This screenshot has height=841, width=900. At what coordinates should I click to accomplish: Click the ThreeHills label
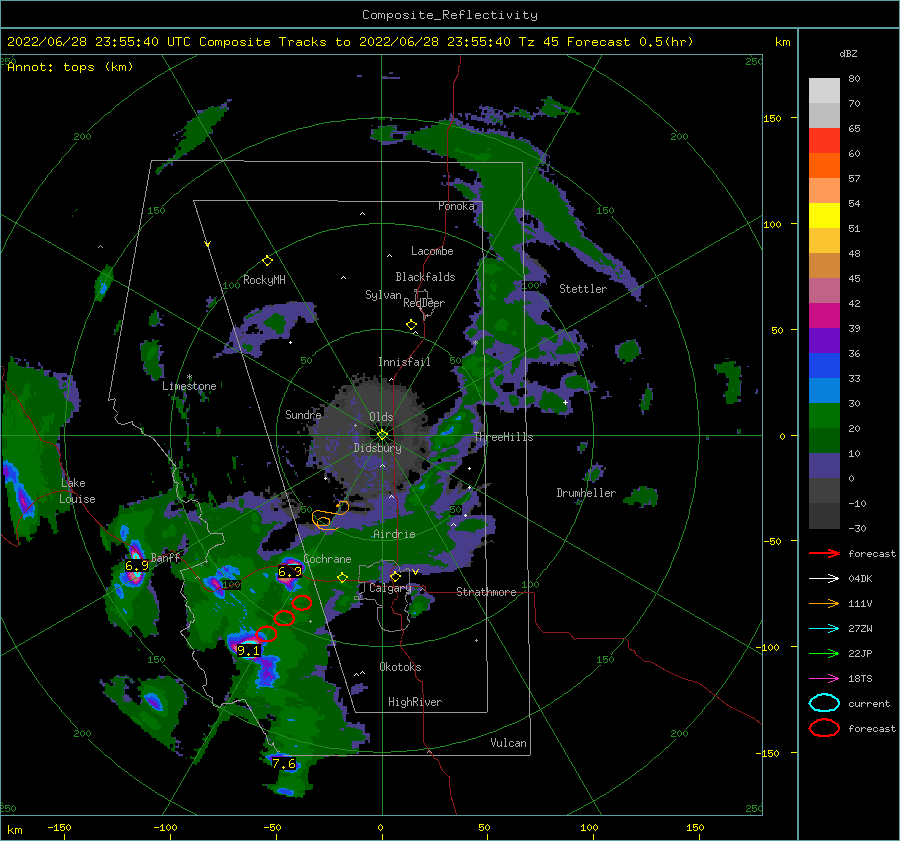point(503,437)
